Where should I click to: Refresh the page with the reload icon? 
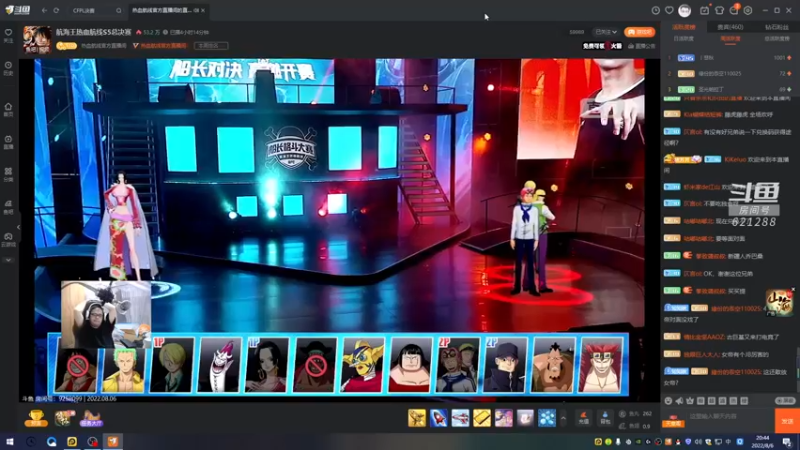coord(56,10)
